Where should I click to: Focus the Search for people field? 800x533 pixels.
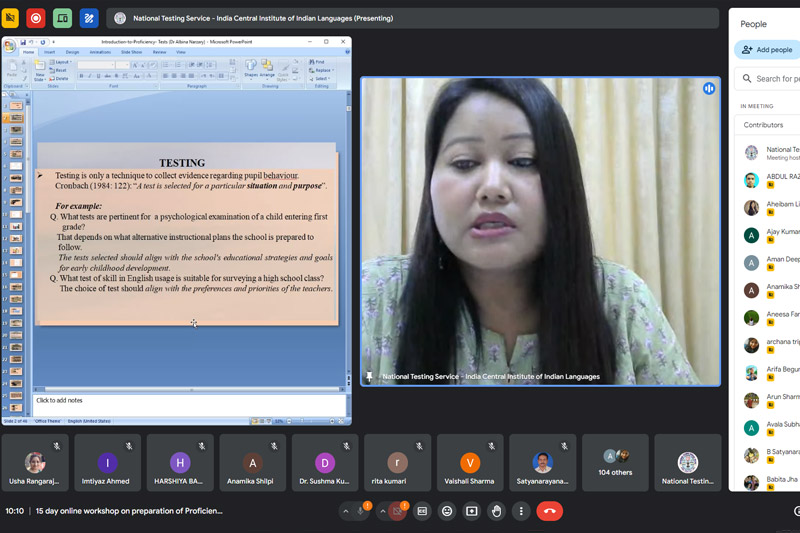pyautogui.click(x=767, y=79)
